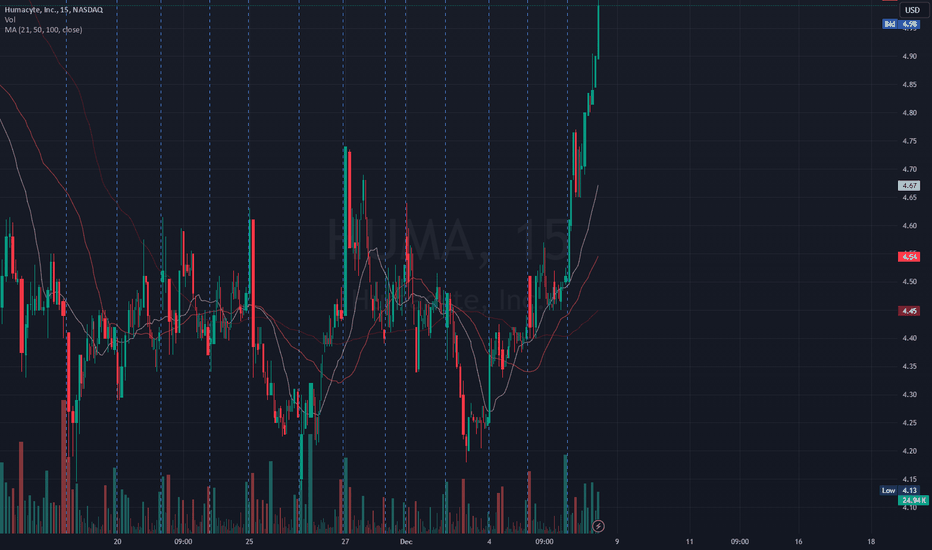Click the Bid 4.98 price label

tap(901, 24)
